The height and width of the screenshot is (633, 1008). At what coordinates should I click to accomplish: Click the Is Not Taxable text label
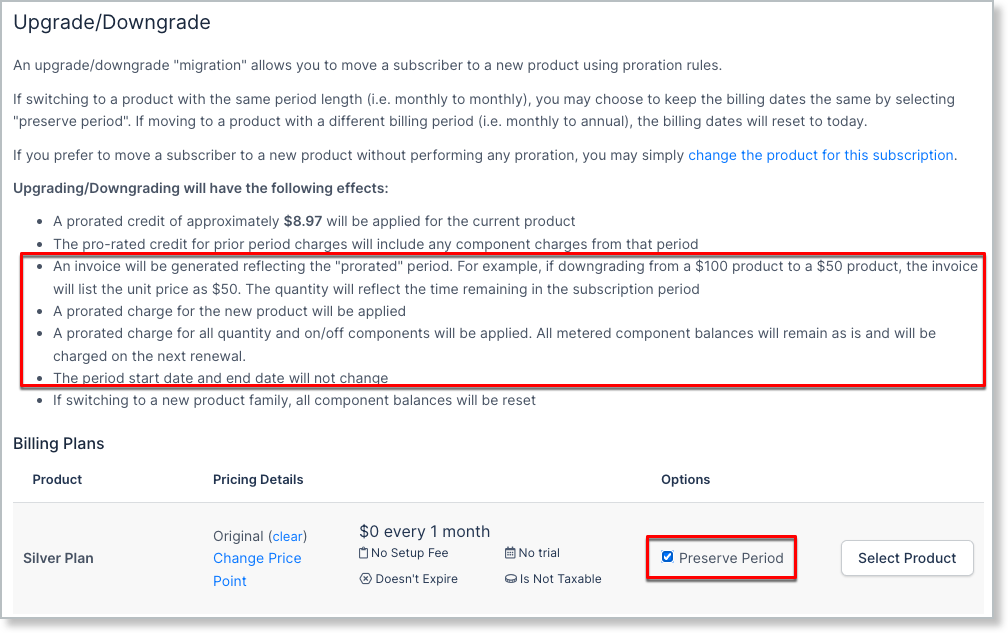point(560,579)
